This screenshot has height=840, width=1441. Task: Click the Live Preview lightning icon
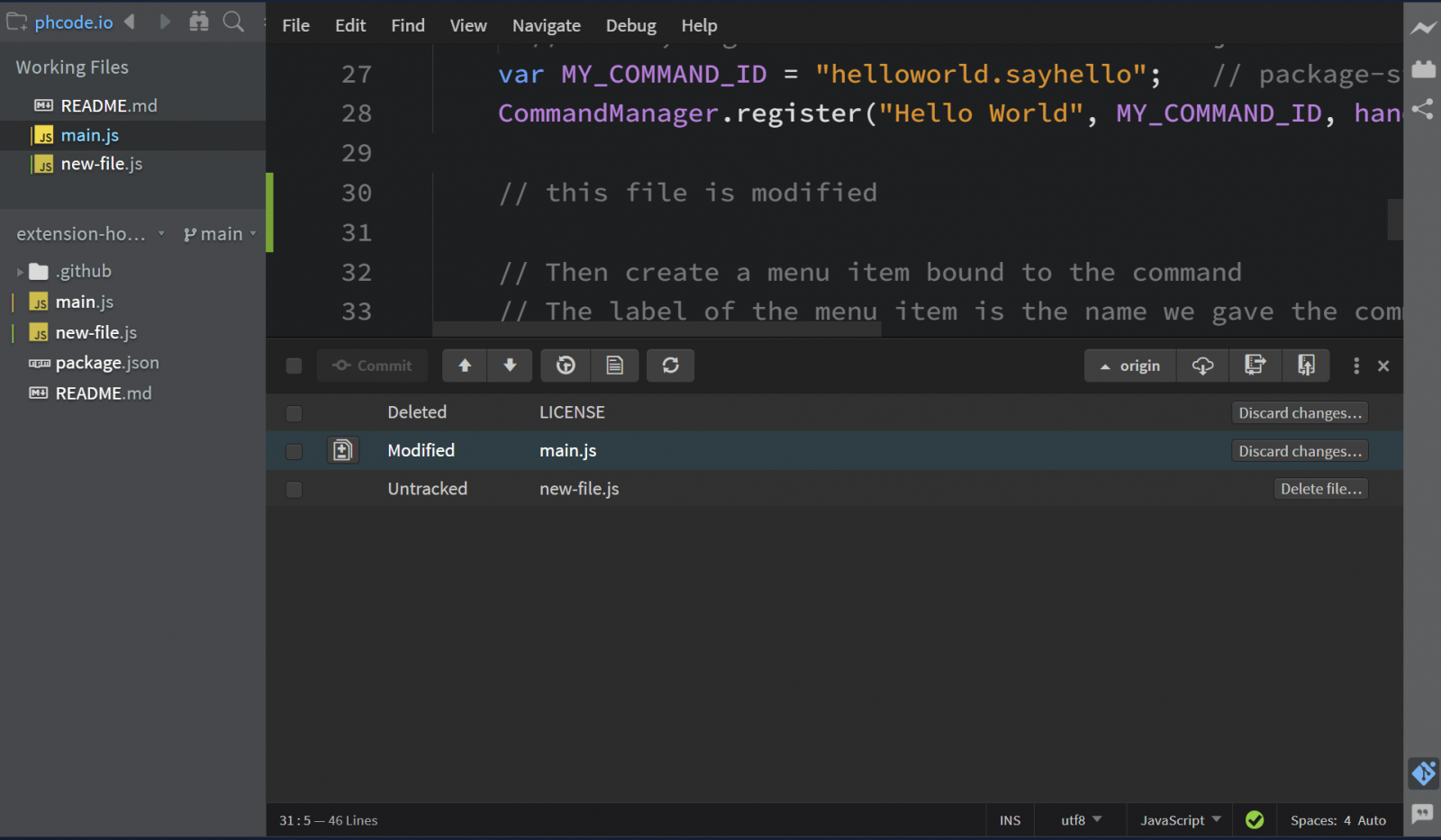click(1423, 28)
